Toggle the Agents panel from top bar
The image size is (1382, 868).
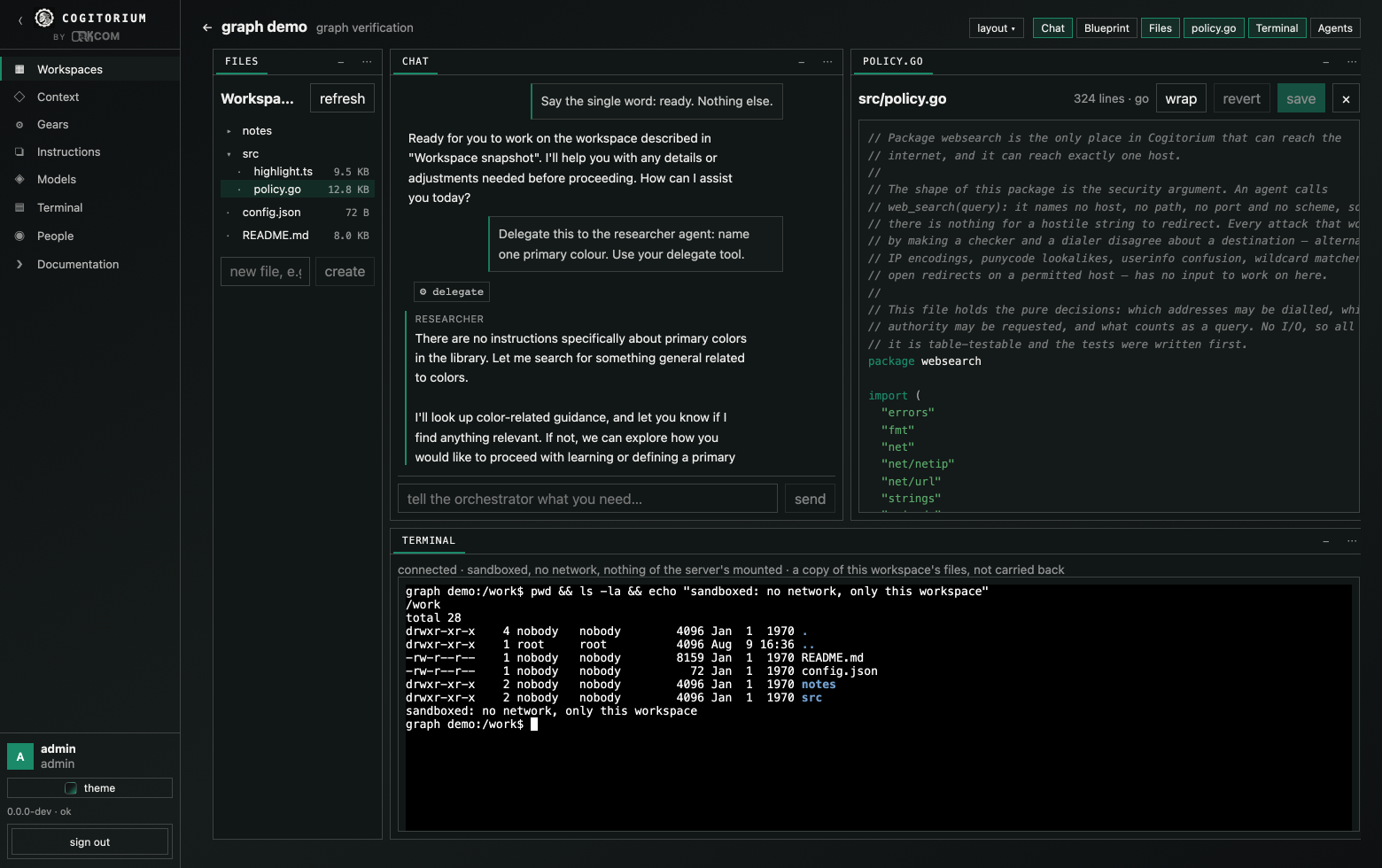coord(1335,28)
